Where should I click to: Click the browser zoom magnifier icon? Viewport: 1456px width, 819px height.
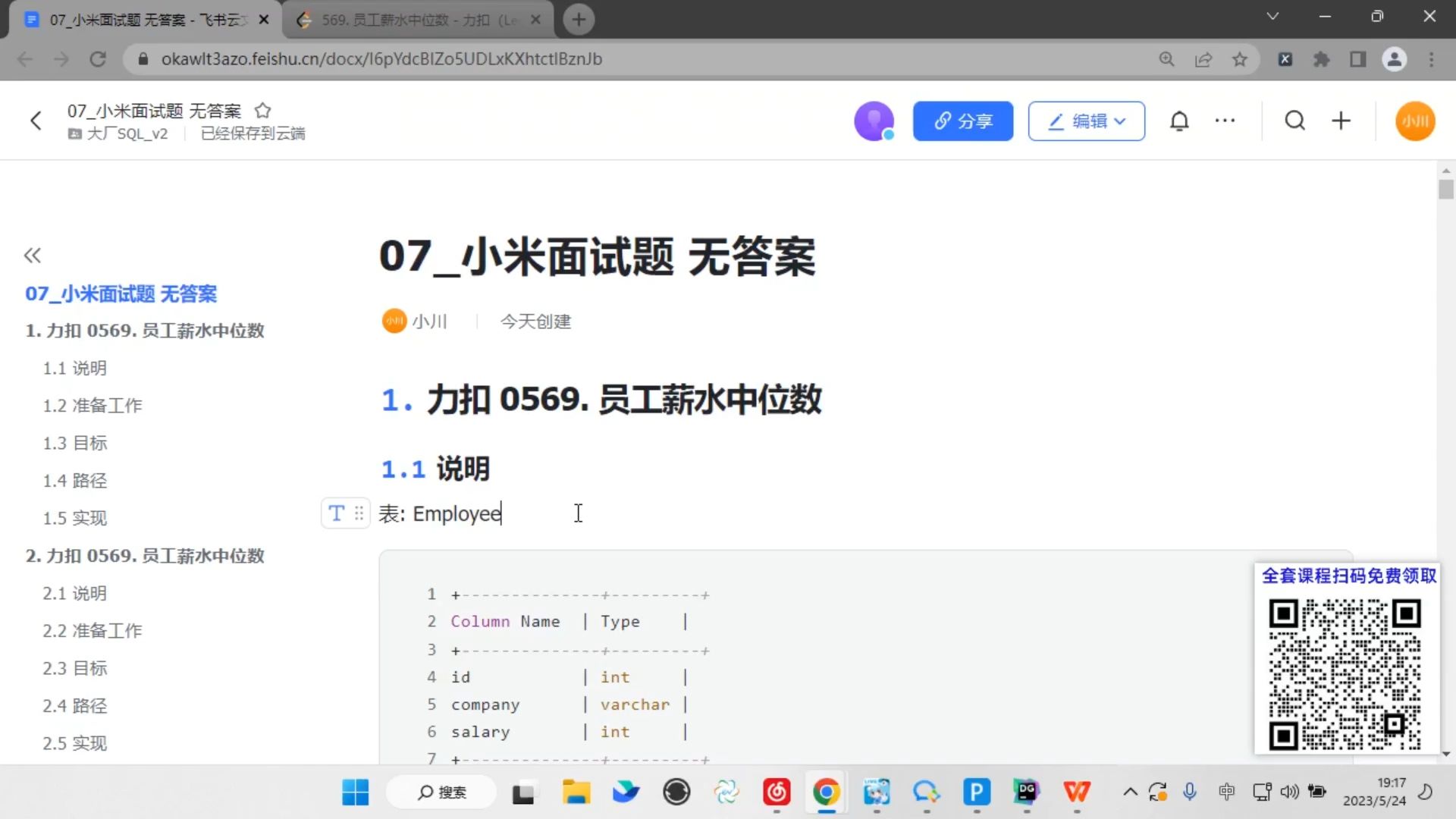(1166, 59)
